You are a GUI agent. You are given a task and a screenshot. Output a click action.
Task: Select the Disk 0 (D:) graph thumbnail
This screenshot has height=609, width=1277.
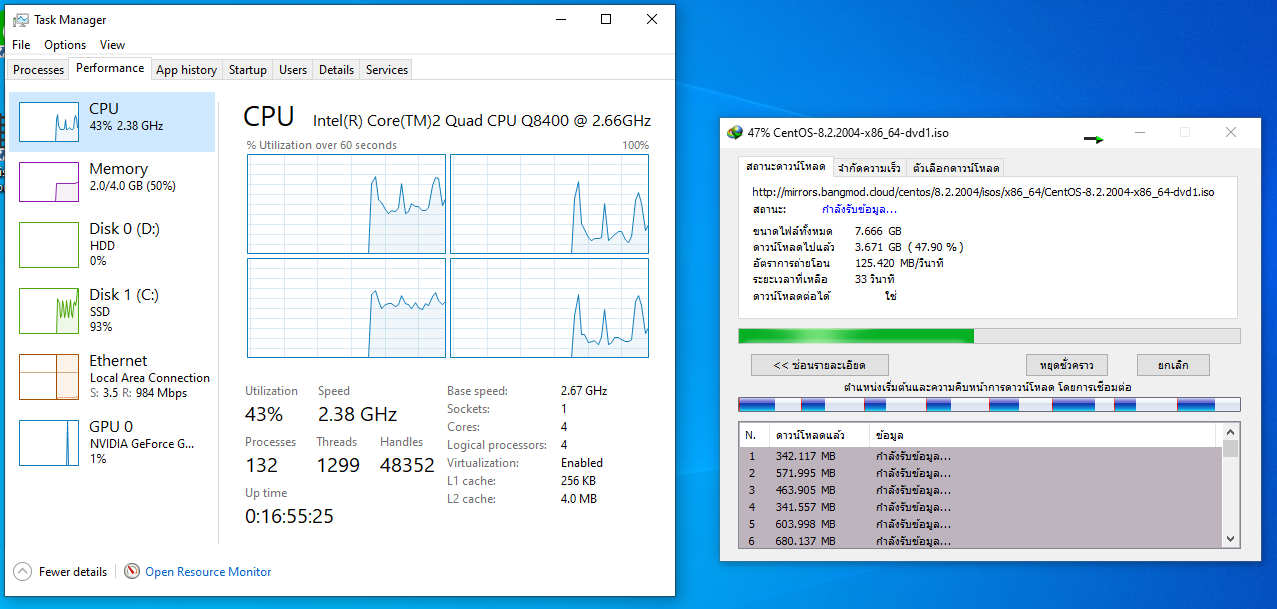(49, 243)
